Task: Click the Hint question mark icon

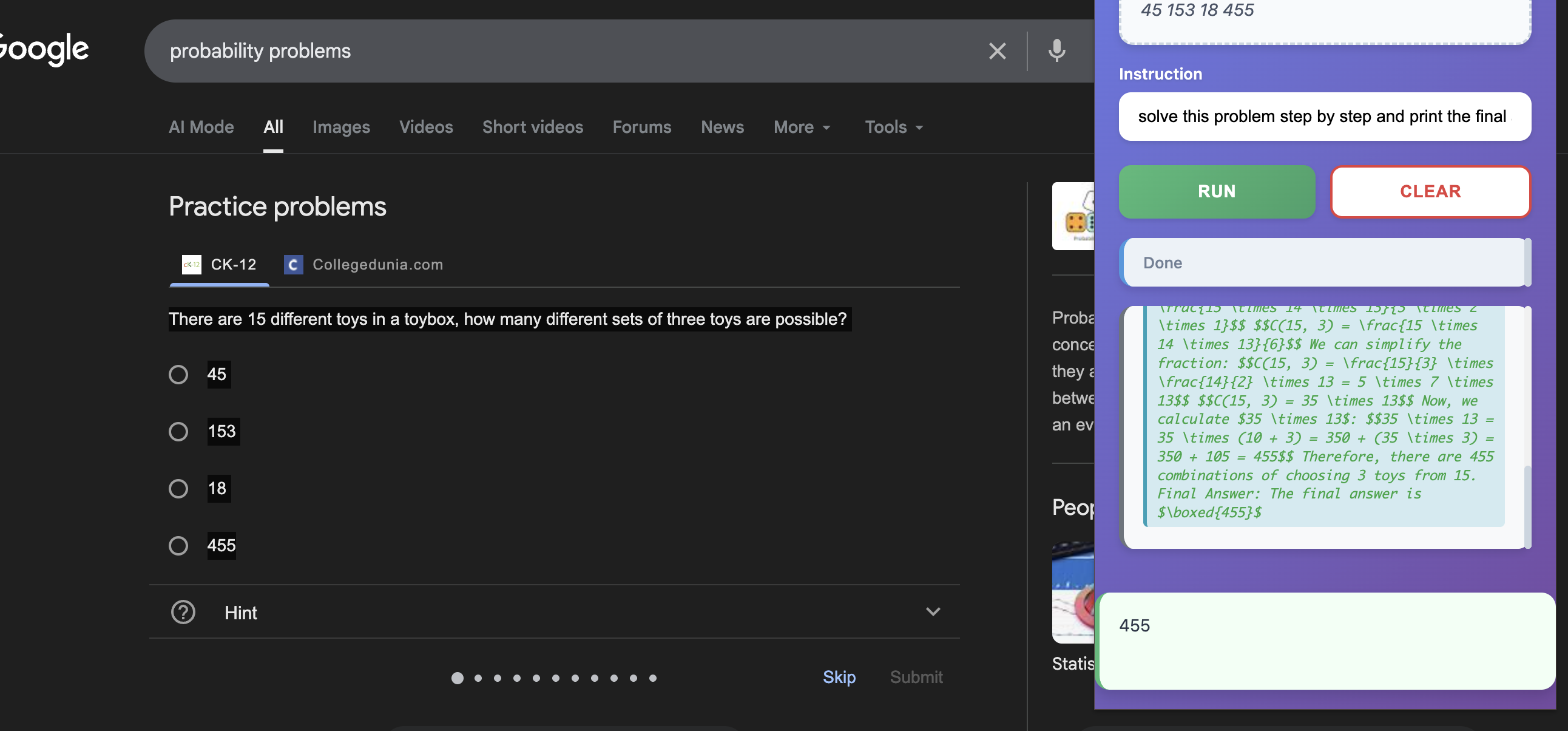Action: coord(183,612)
